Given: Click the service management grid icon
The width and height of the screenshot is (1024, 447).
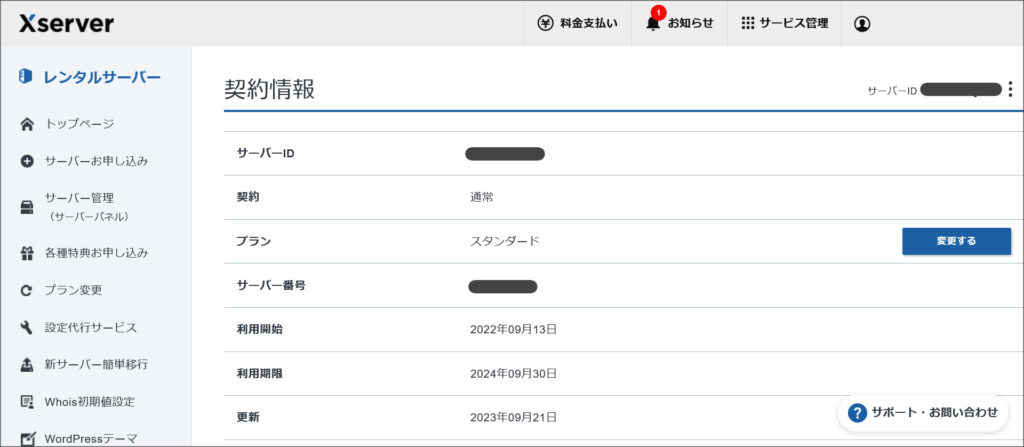Looking at the screenshot, I should click(x=747, y=23).
